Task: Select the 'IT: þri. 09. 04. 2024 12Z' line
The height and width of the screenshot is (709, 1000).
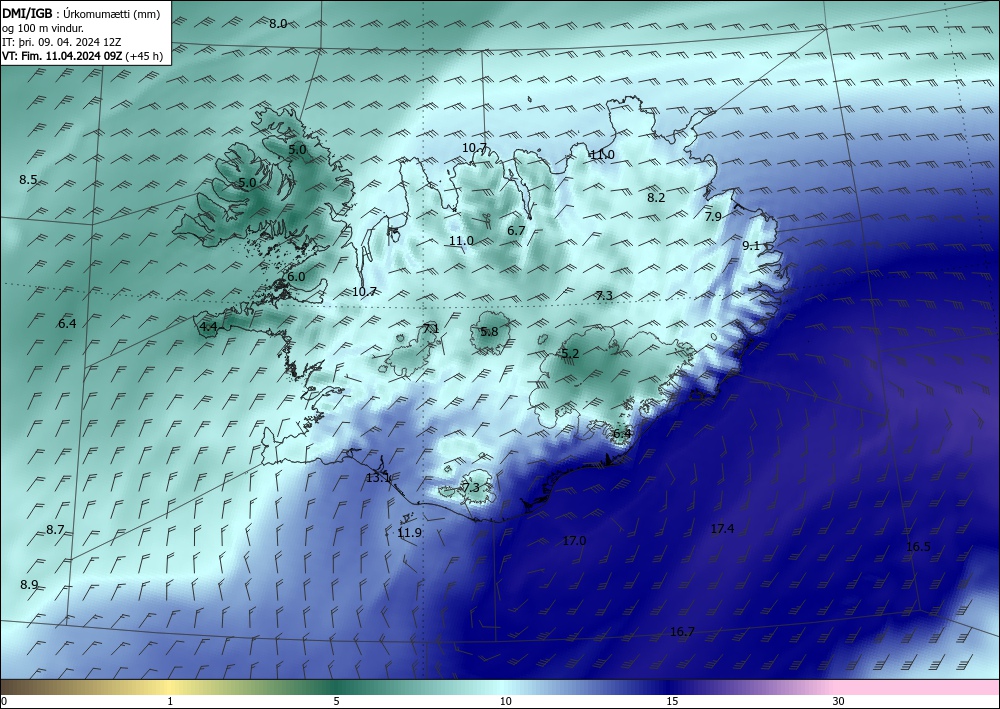Action: pyautogui.click(x=62, y=42)
